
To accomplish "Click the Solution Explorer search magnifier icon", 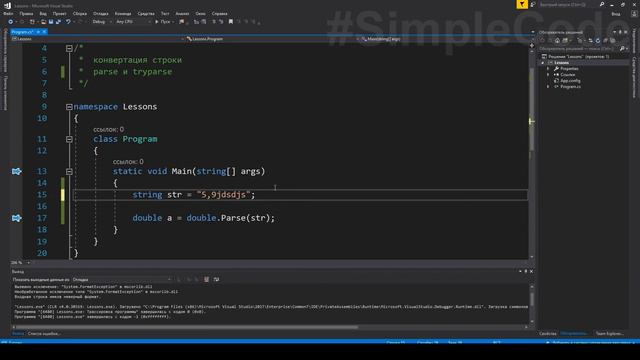I will 622,49.
